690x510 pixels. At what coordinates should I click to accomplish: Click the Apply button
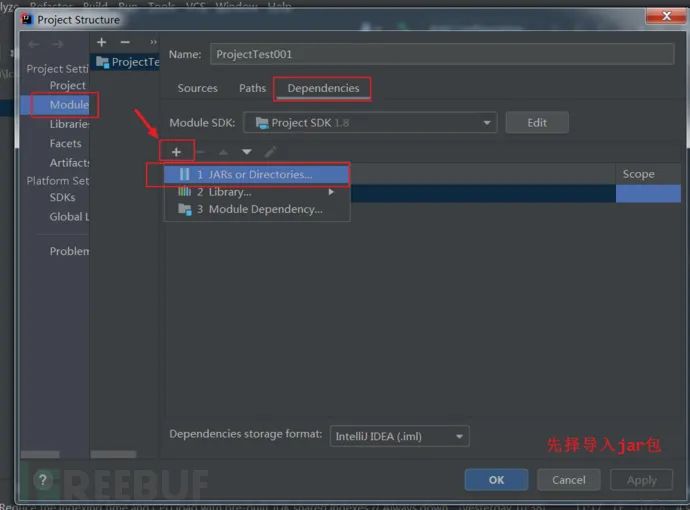641,480
